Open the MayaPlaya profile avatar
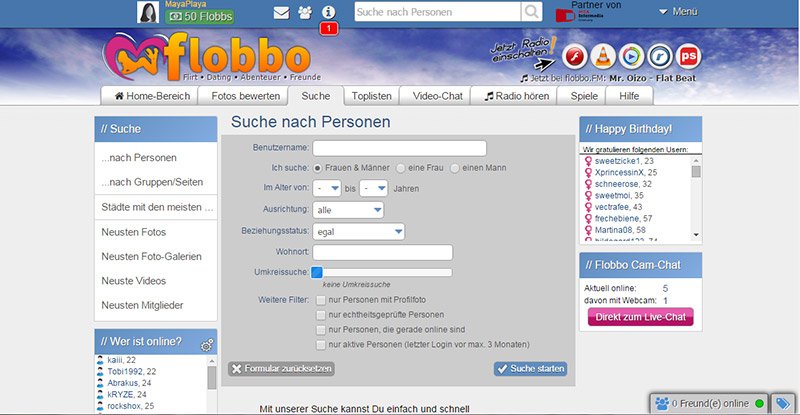800x415 pixels. click(148, 12)
